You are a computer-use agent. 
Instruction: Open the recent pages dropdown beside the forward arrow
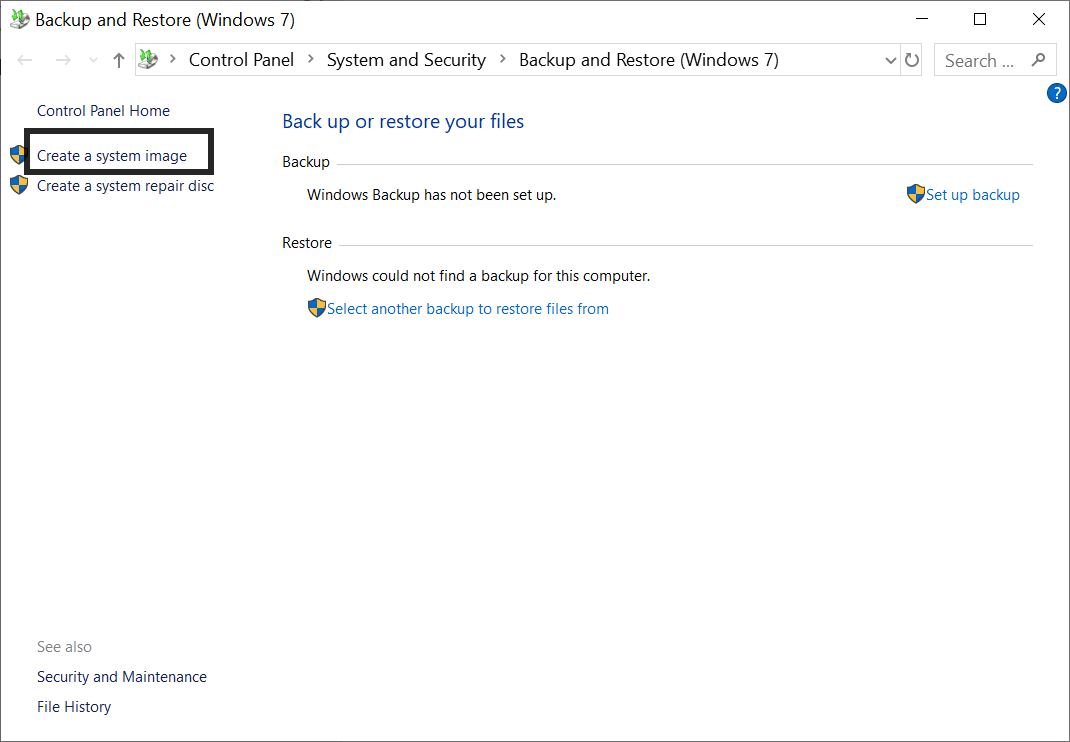(x=92, y=60)
